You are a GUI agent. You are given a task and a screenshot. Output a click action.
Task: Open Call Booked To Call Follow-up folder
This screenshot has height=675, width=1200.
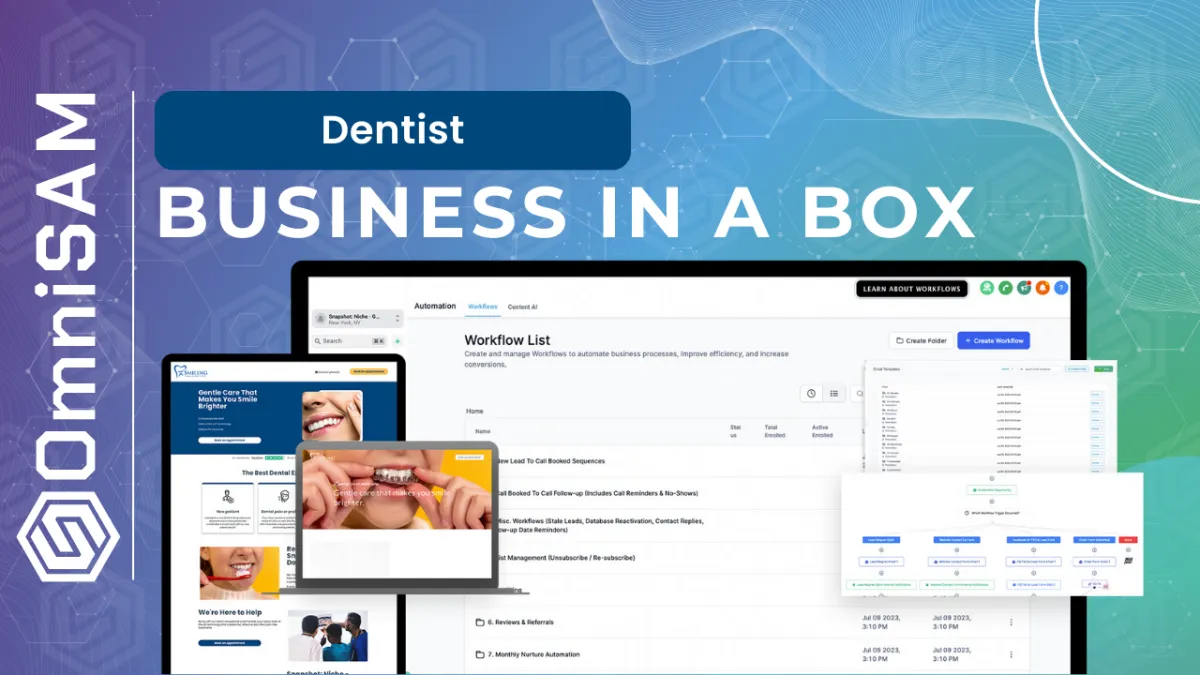(x=597, y=493)
